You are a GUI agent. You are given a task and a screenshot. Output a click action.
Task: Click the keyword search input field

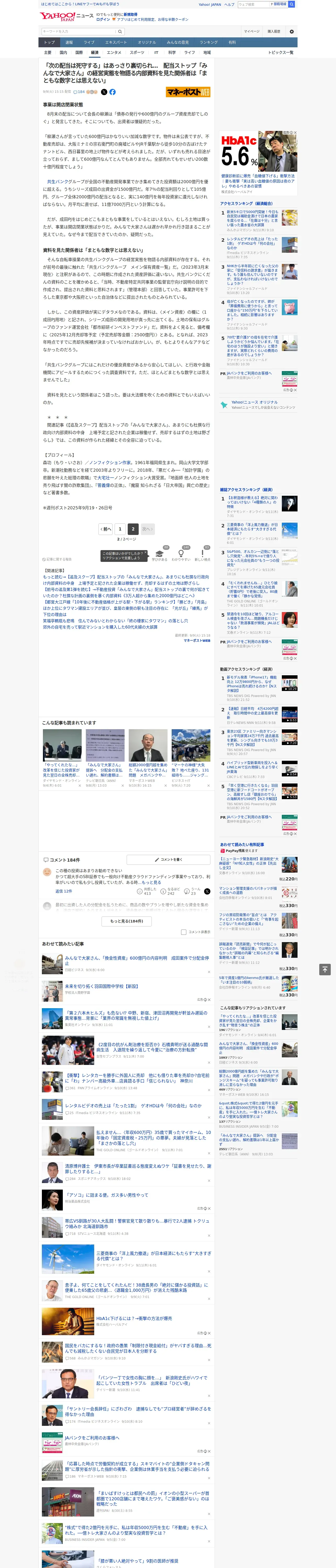click(x=78, y=31)
